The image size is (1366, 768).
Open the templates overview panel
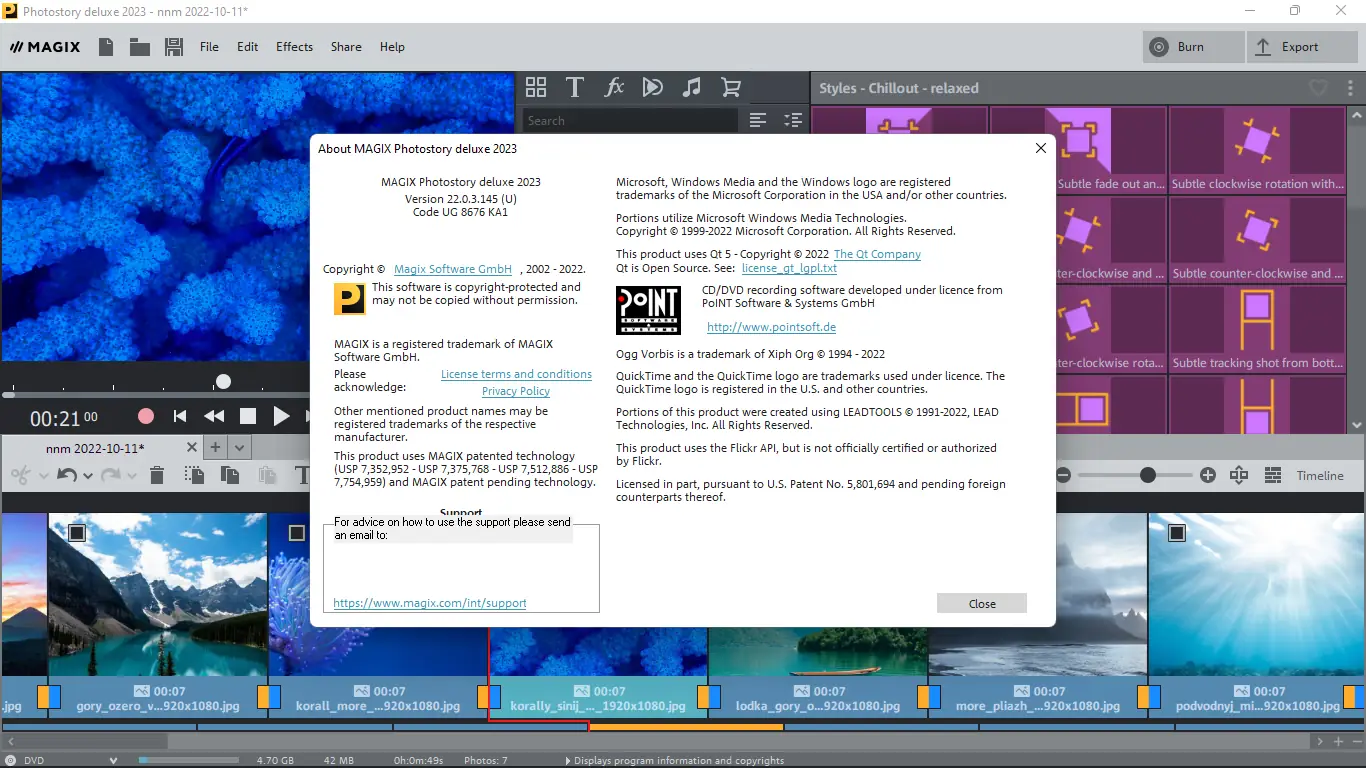[536, 87]
